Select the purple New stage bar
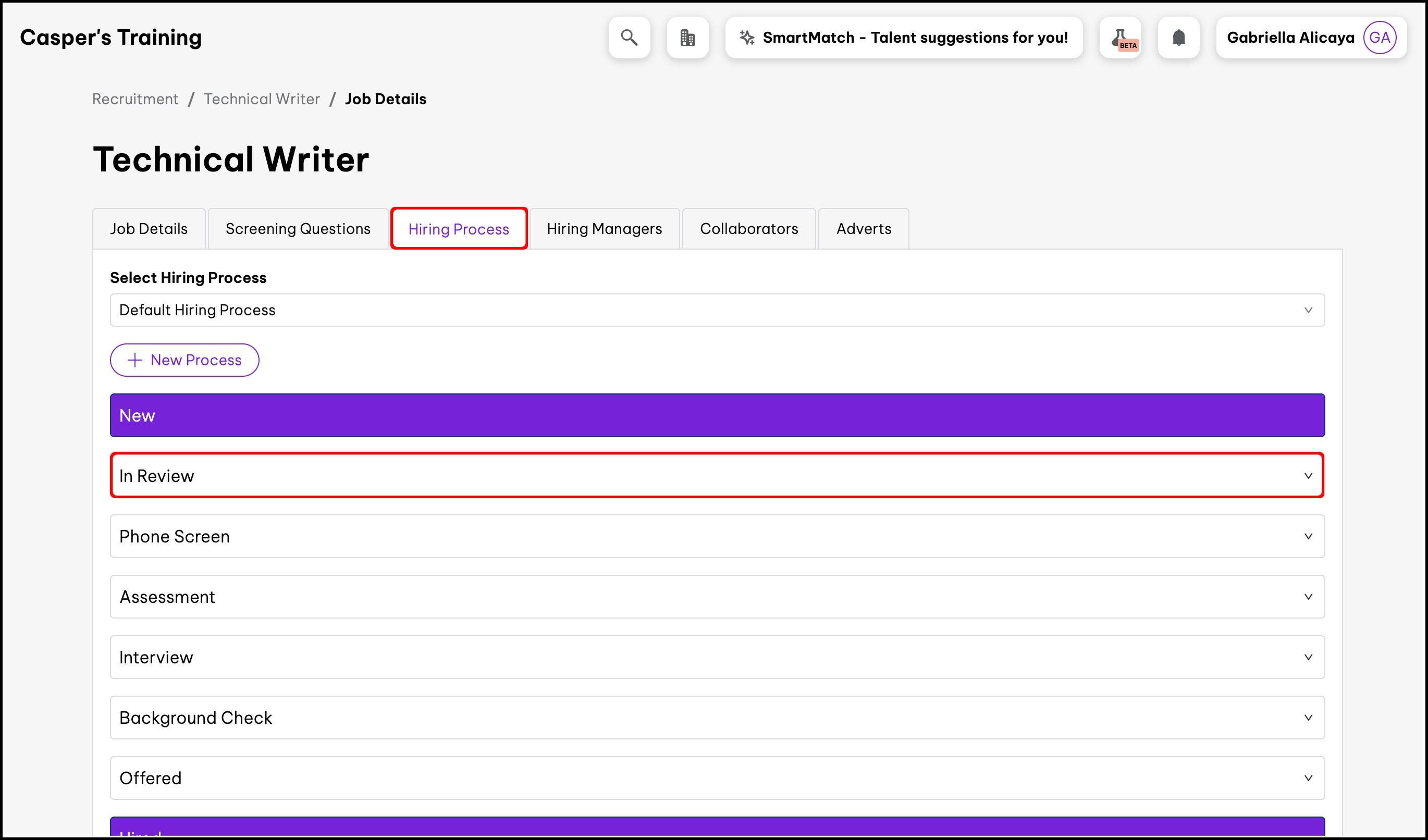This screenshot has height=840, width=1428. pos(717,415)
